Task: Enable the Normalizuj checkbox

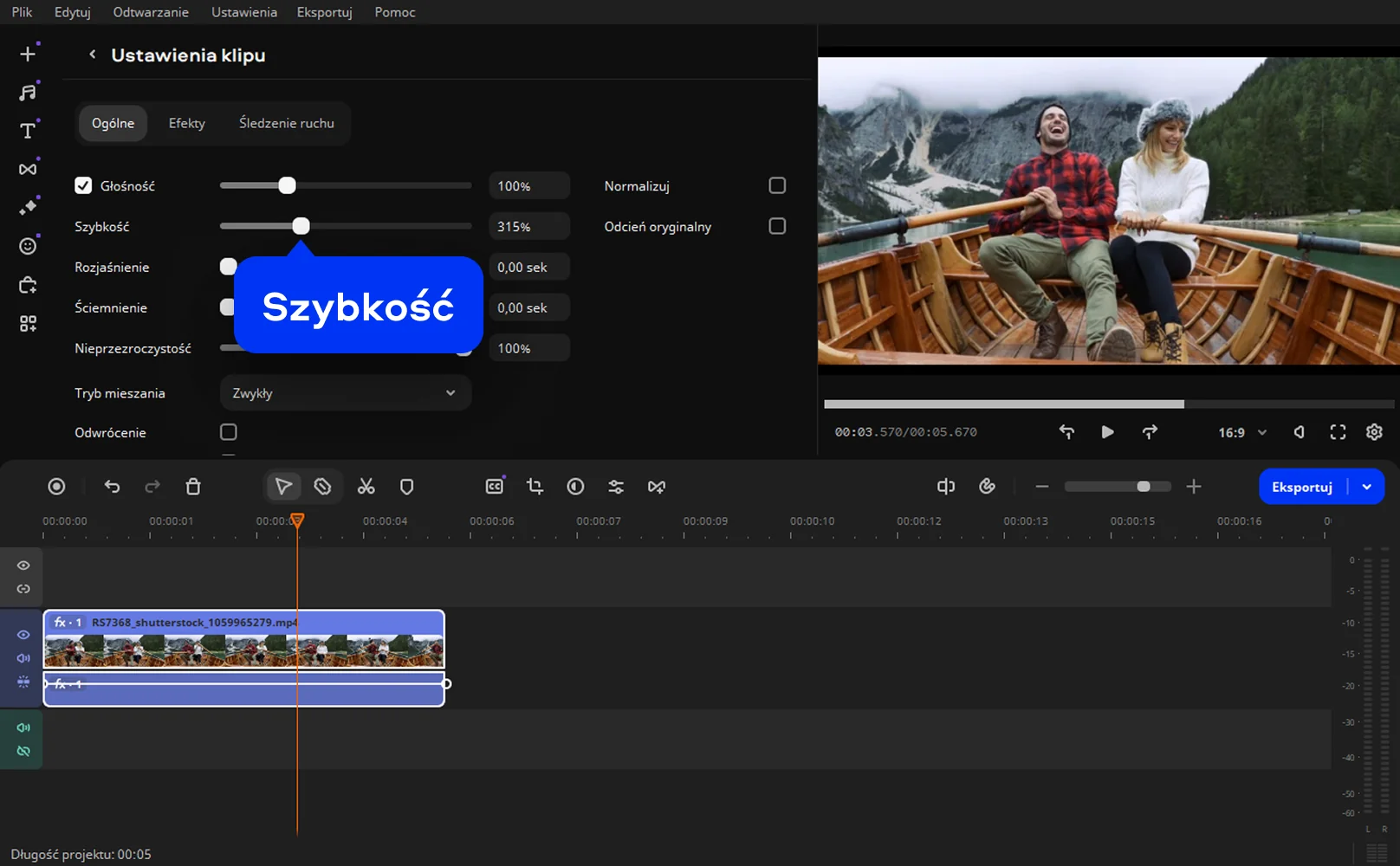Action: click(x=777, y=185)
